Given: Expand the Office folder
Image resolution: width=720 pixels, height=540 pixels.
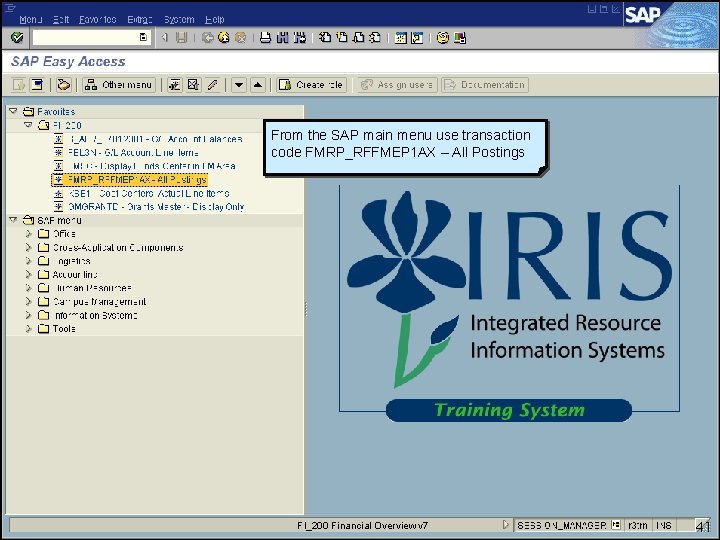Looking at the screenshot, I should pos(28,233).
